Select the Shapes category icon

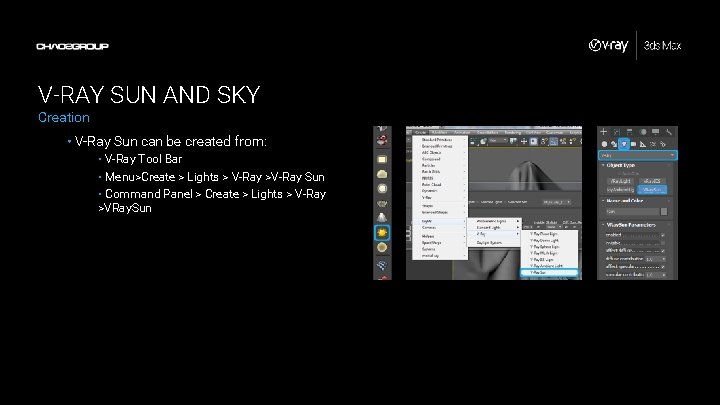(x=614, y=144)
